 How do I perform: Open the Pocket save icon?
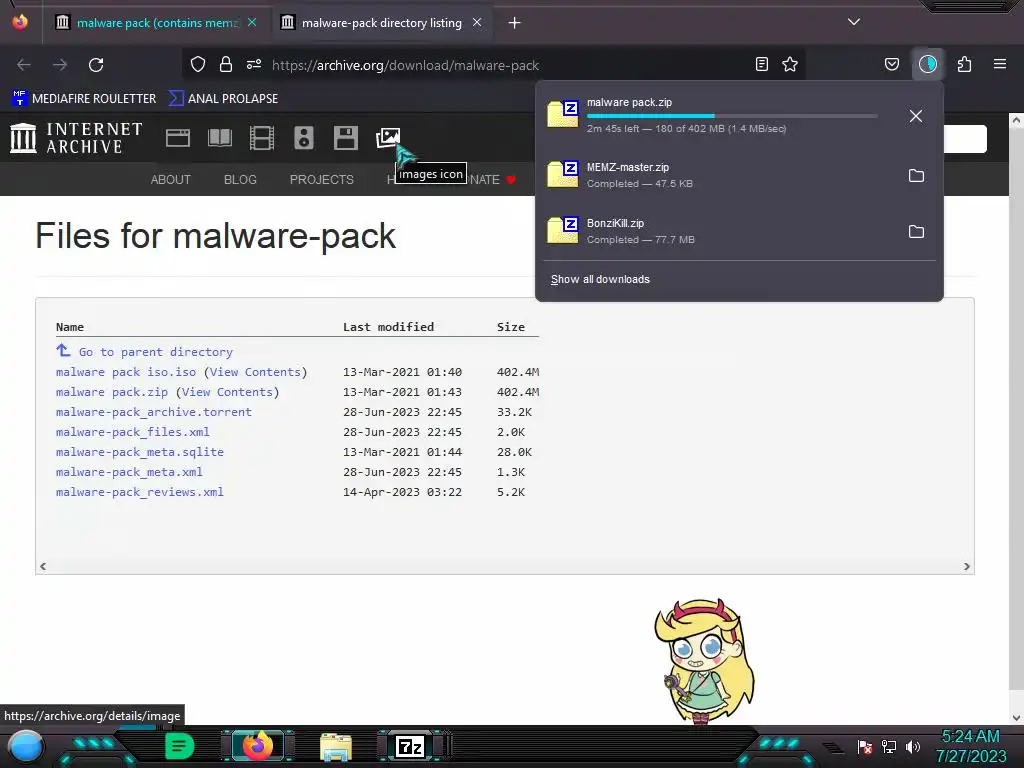tap(892, 64)
